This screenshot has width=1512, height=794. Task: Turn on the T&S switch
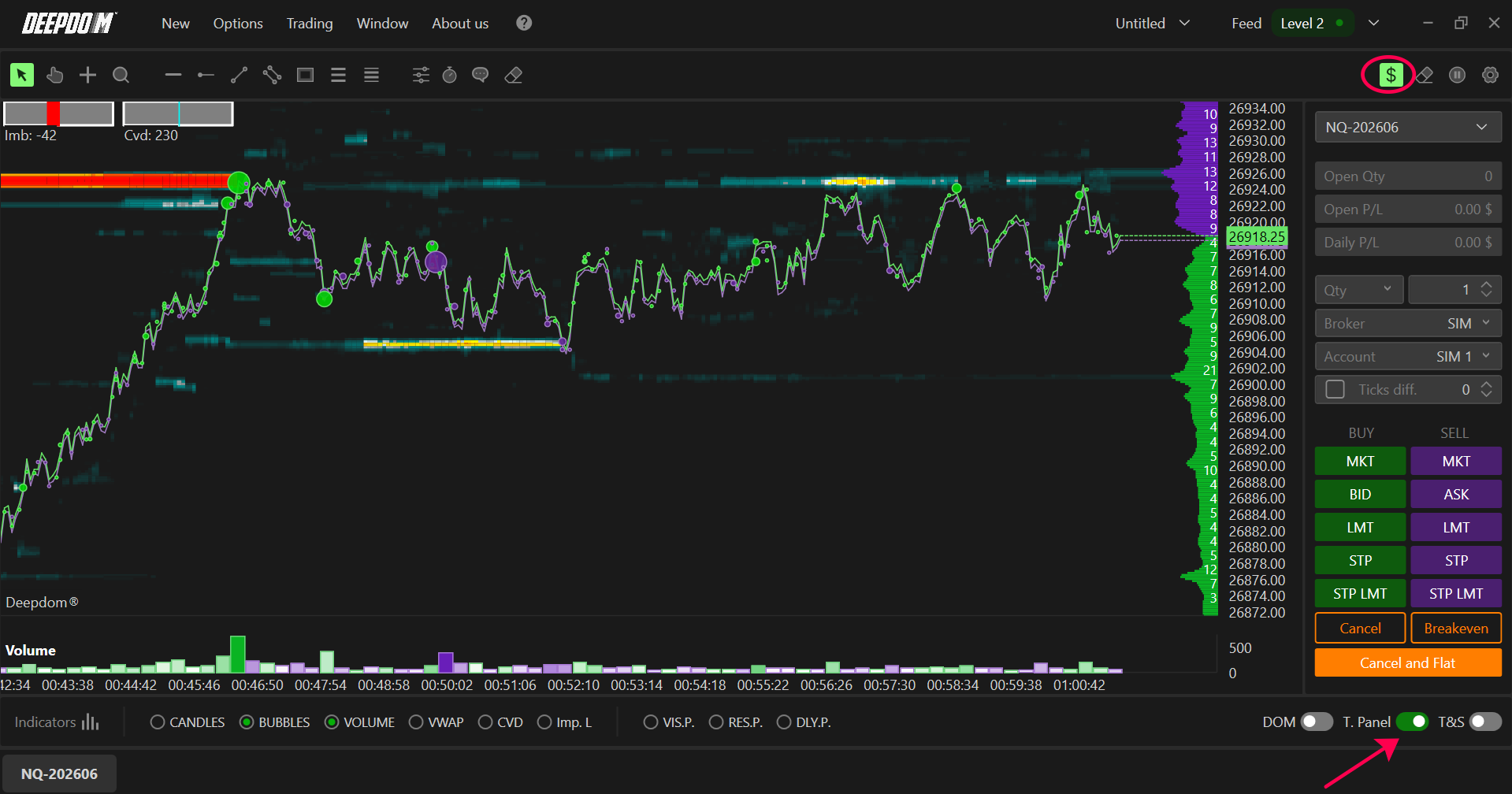pos(1485,722)
